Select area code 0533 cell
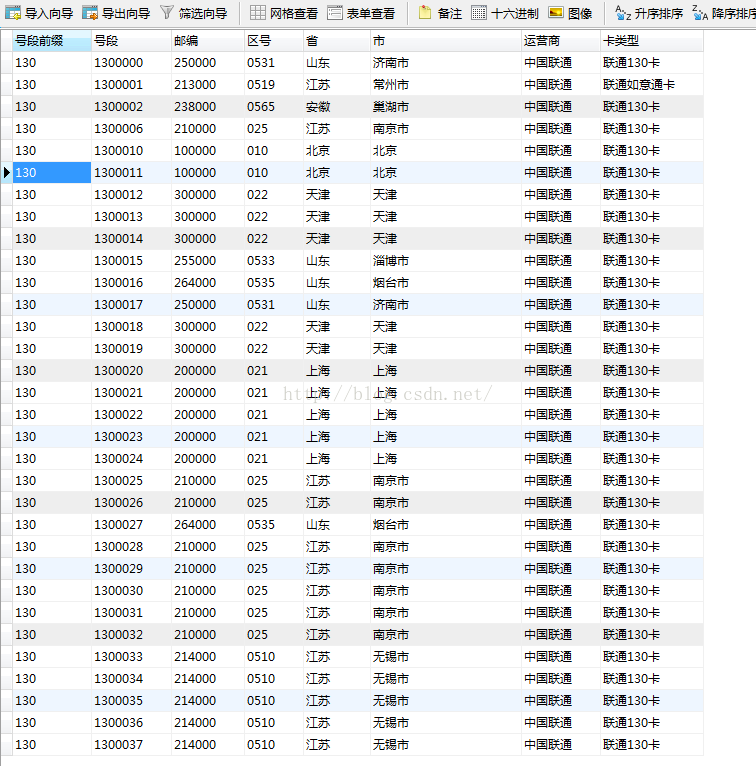 click(274, 260)
